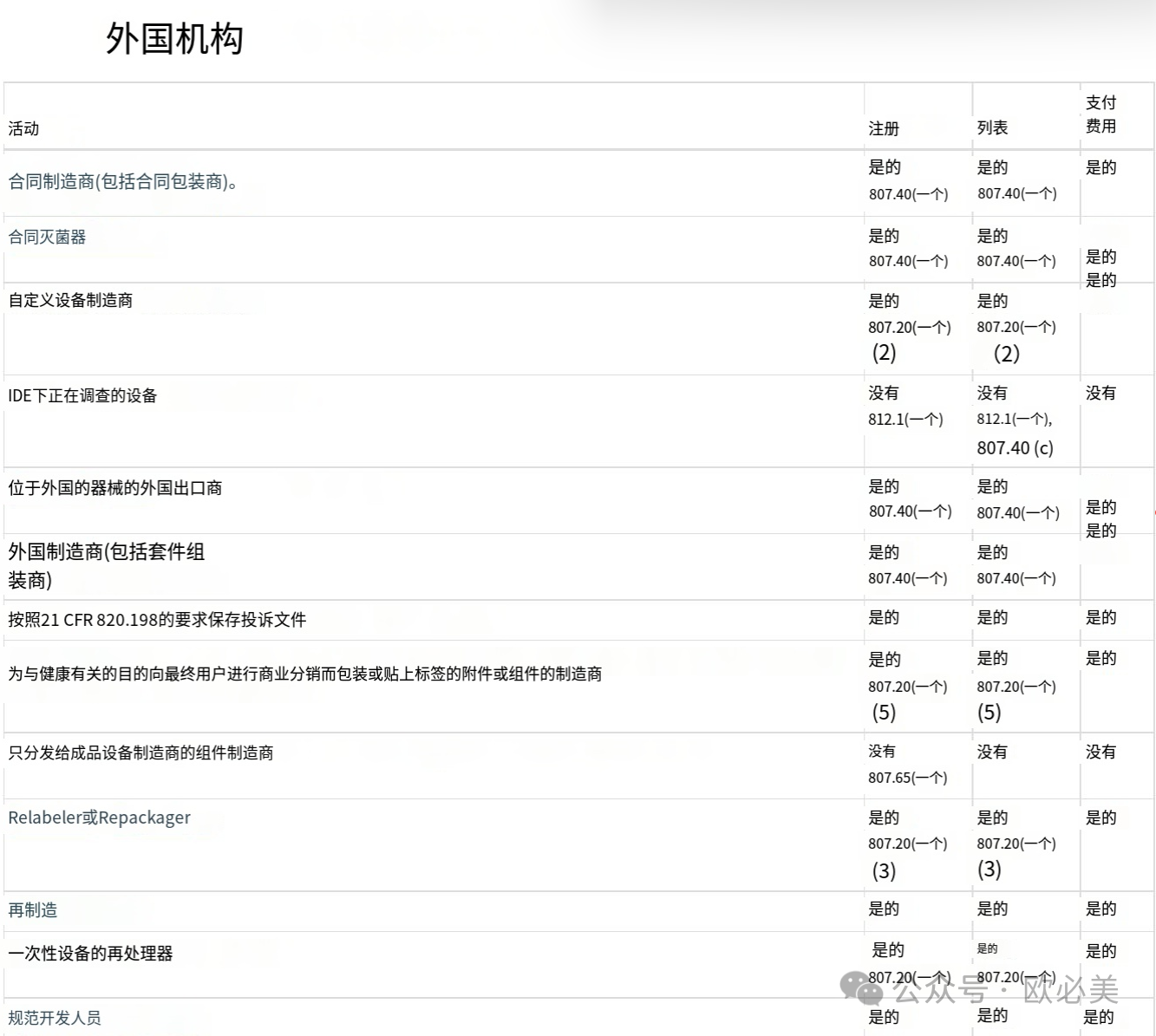The height and width of the screenshot is (1036, 1156).
Task: Click the 活动 column header
Action: [23, 128]
